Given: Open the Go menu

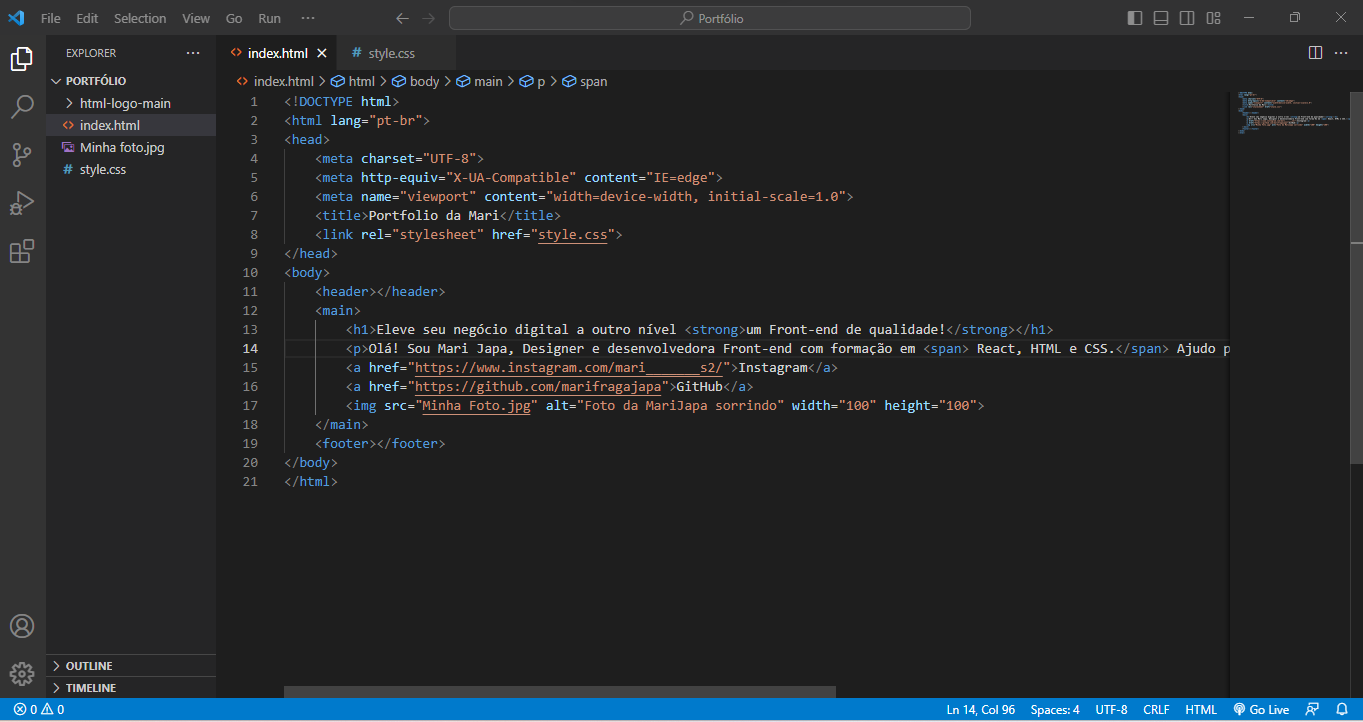Looking at the screenshot, I should tap(234, 18).
